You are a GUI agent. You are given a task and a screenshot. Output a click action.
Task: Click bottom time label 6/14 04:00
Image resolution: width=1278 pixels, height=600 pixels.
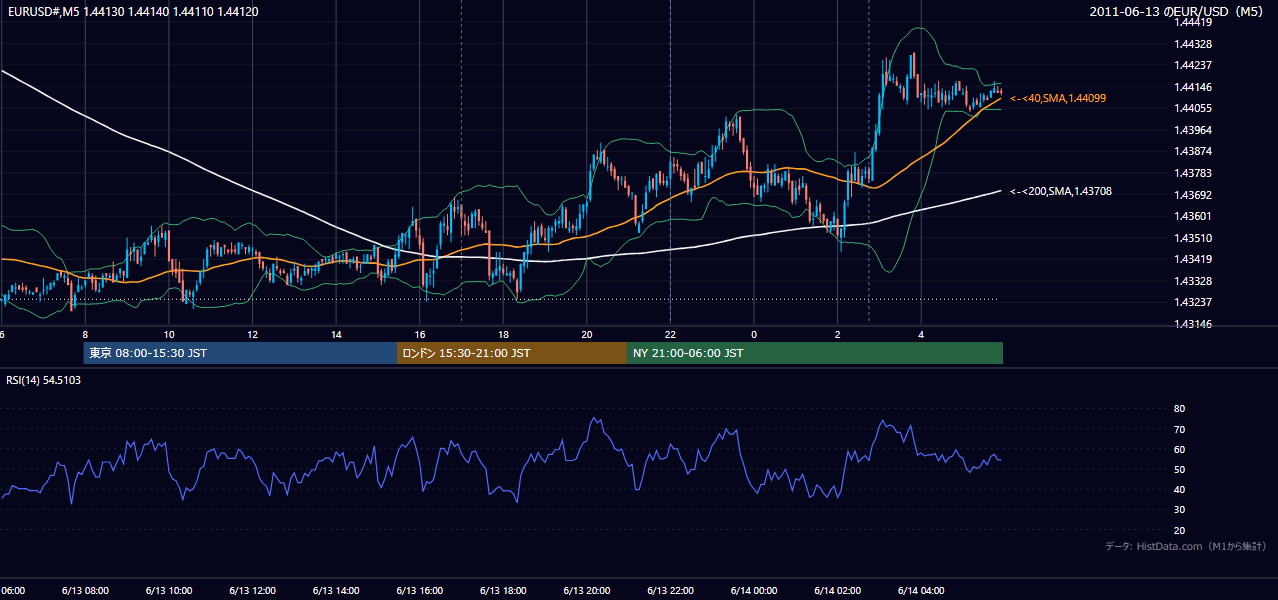click(x=921, y=590)
